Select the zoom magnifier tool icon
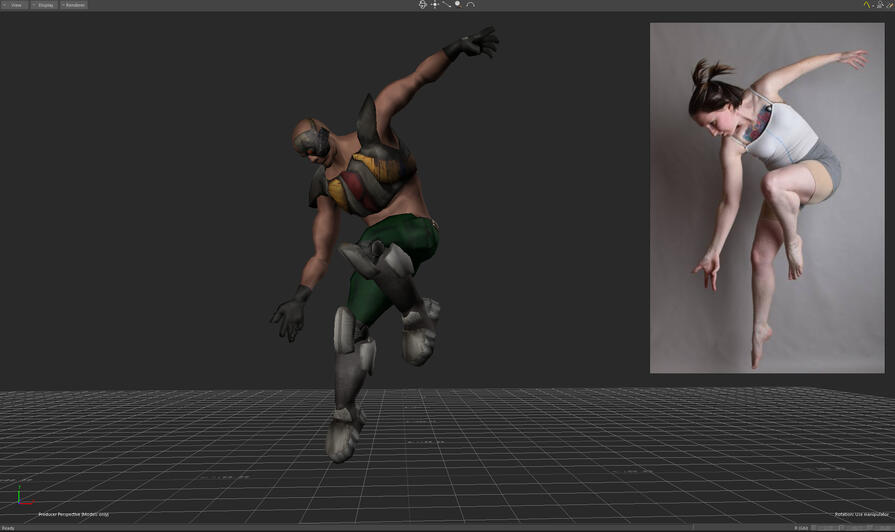The height and width of the screenshot is (532, 895). (458, 5)
